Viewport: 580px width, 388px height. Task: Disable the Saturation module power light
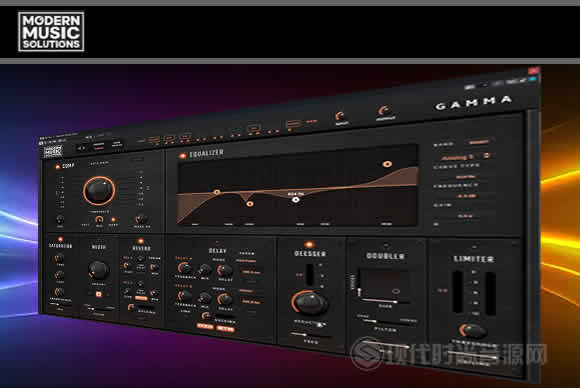[x=61, y=240]
